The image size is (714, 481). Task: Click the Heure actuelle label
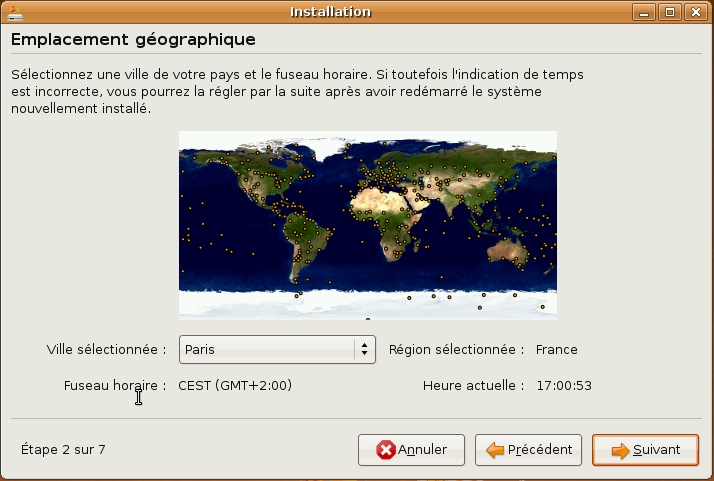474,386
